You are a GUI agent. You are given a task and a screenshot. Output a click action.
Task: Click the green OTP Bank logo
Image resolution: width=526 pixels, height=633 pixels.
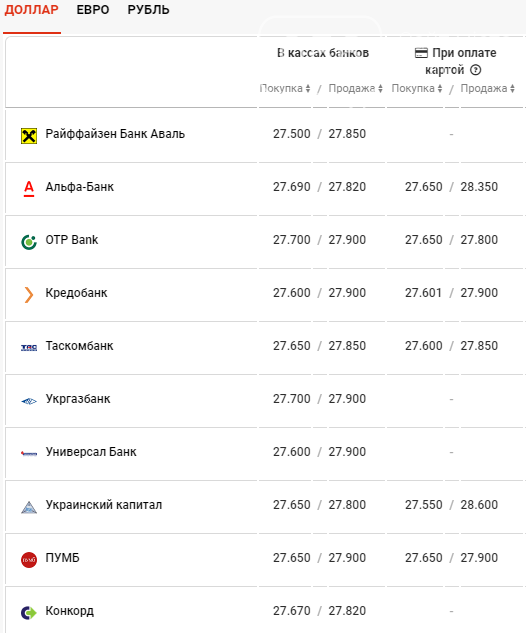(x=29, y=242)
